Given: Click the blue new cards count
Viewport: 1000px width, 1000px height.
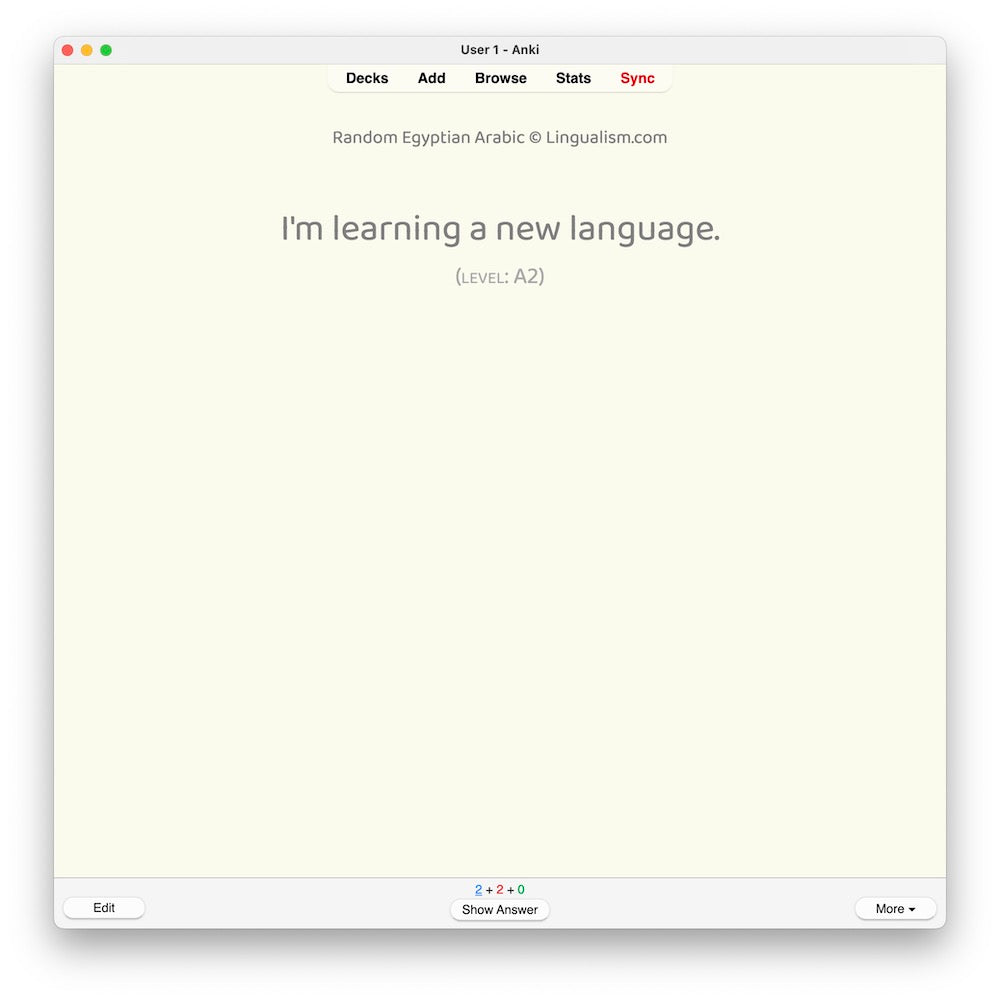Looking at the screenshot, I should coord(479,890).
